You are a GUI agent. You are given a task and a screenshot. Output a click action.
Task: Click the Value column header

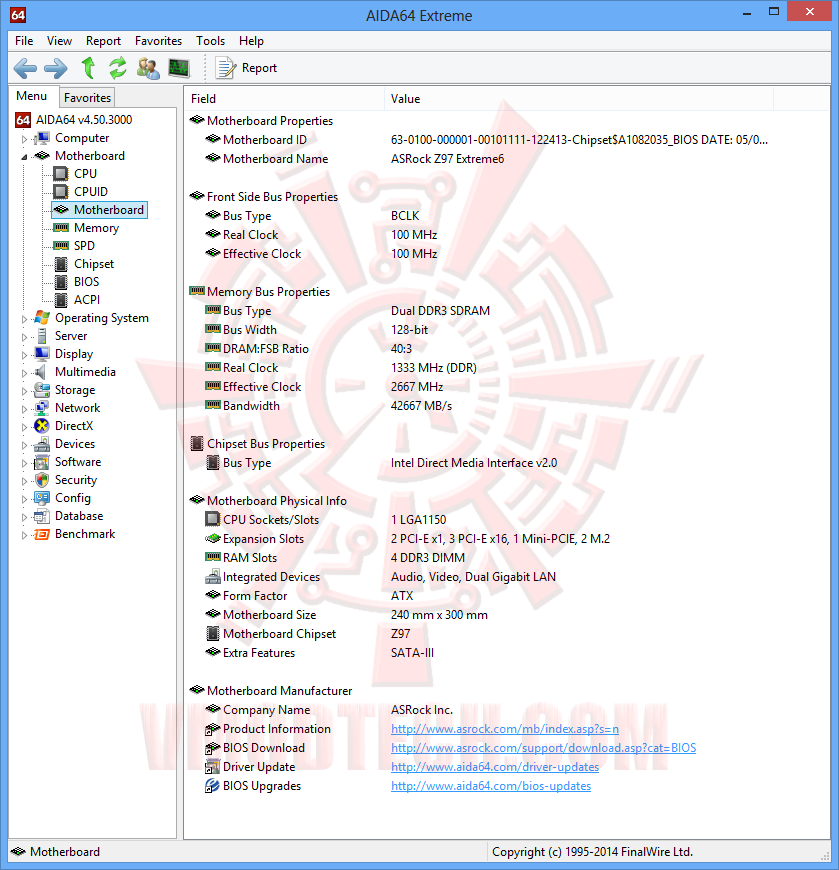pos(579,99)
